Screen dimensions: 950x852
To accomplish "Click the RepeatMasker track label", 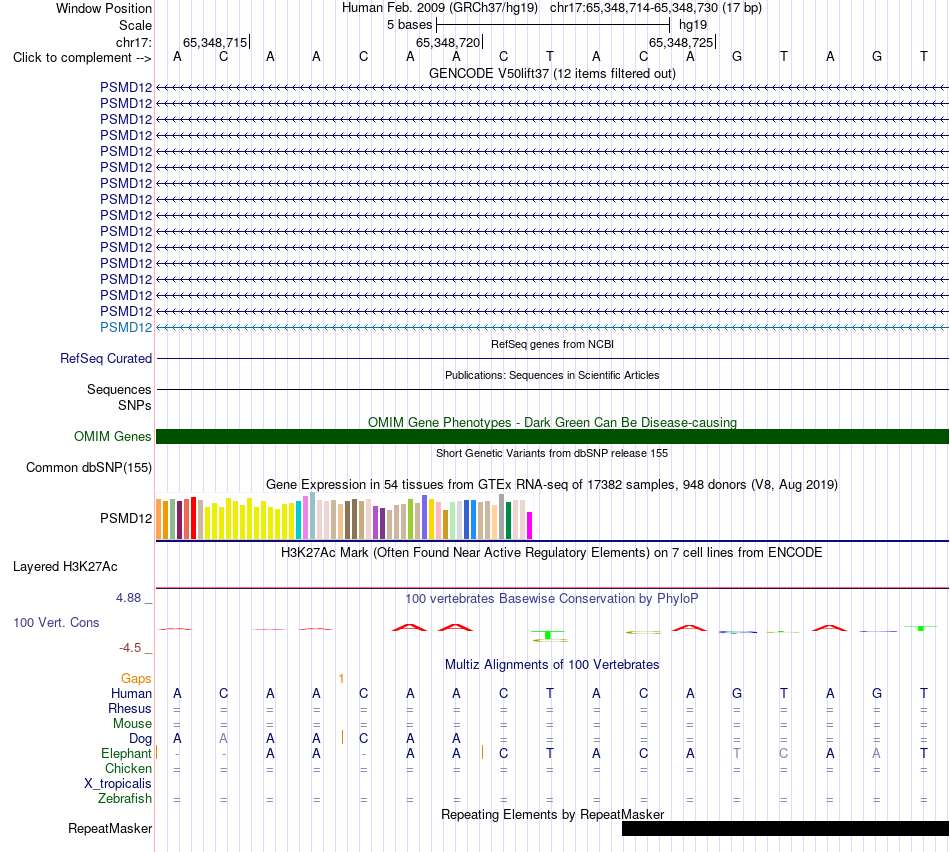I will (x=110, y=828).
